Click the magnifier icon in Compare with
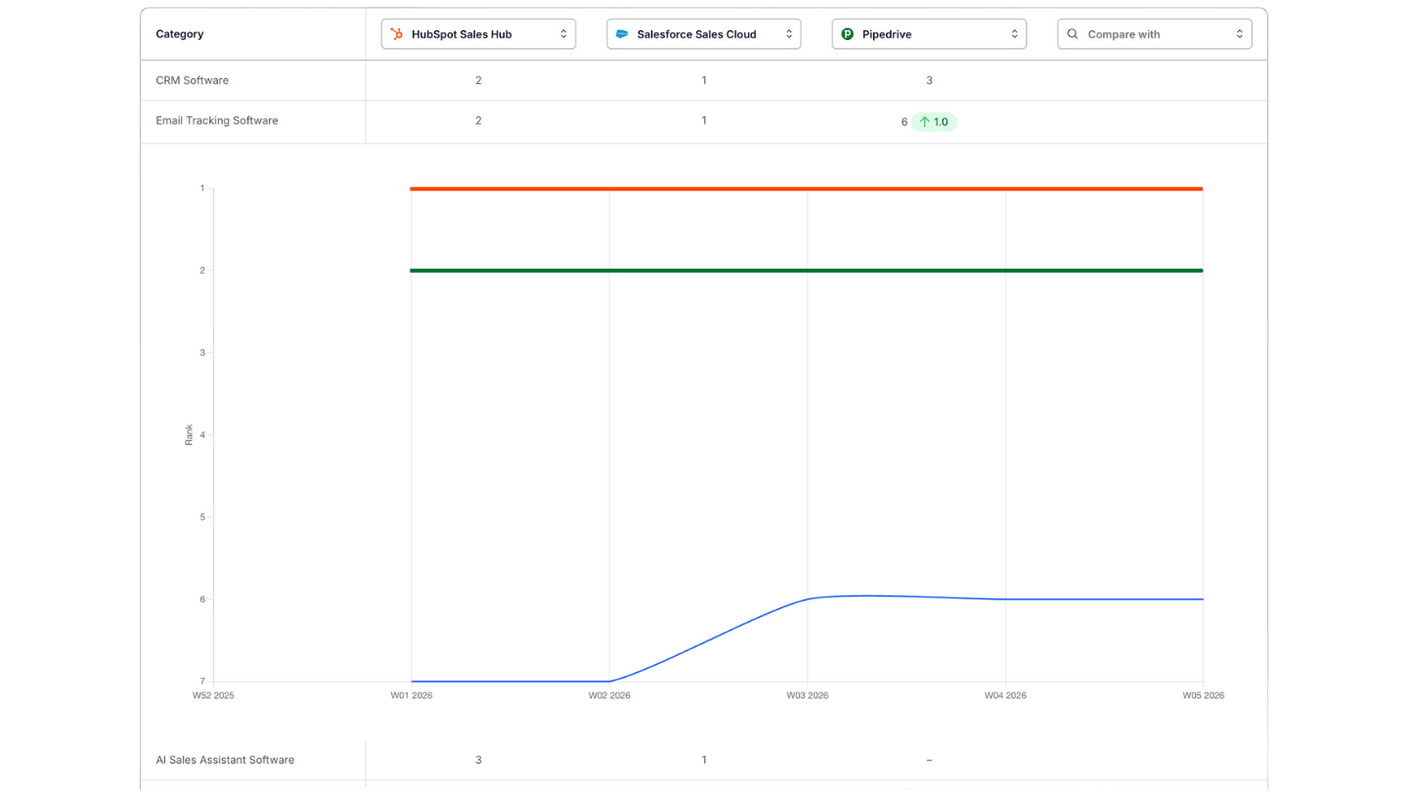The width and height of the screenshot is (1408, 792). pos(1073,34)
